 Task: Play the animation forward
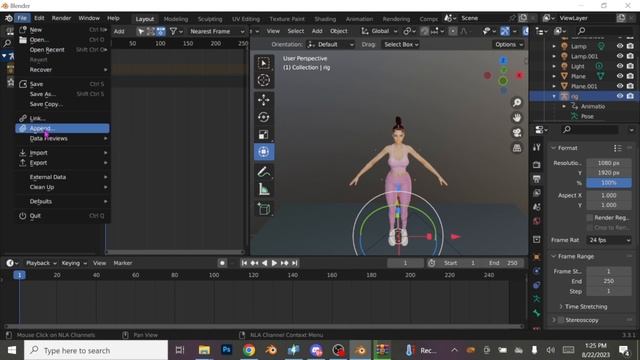tap(274, 263)
